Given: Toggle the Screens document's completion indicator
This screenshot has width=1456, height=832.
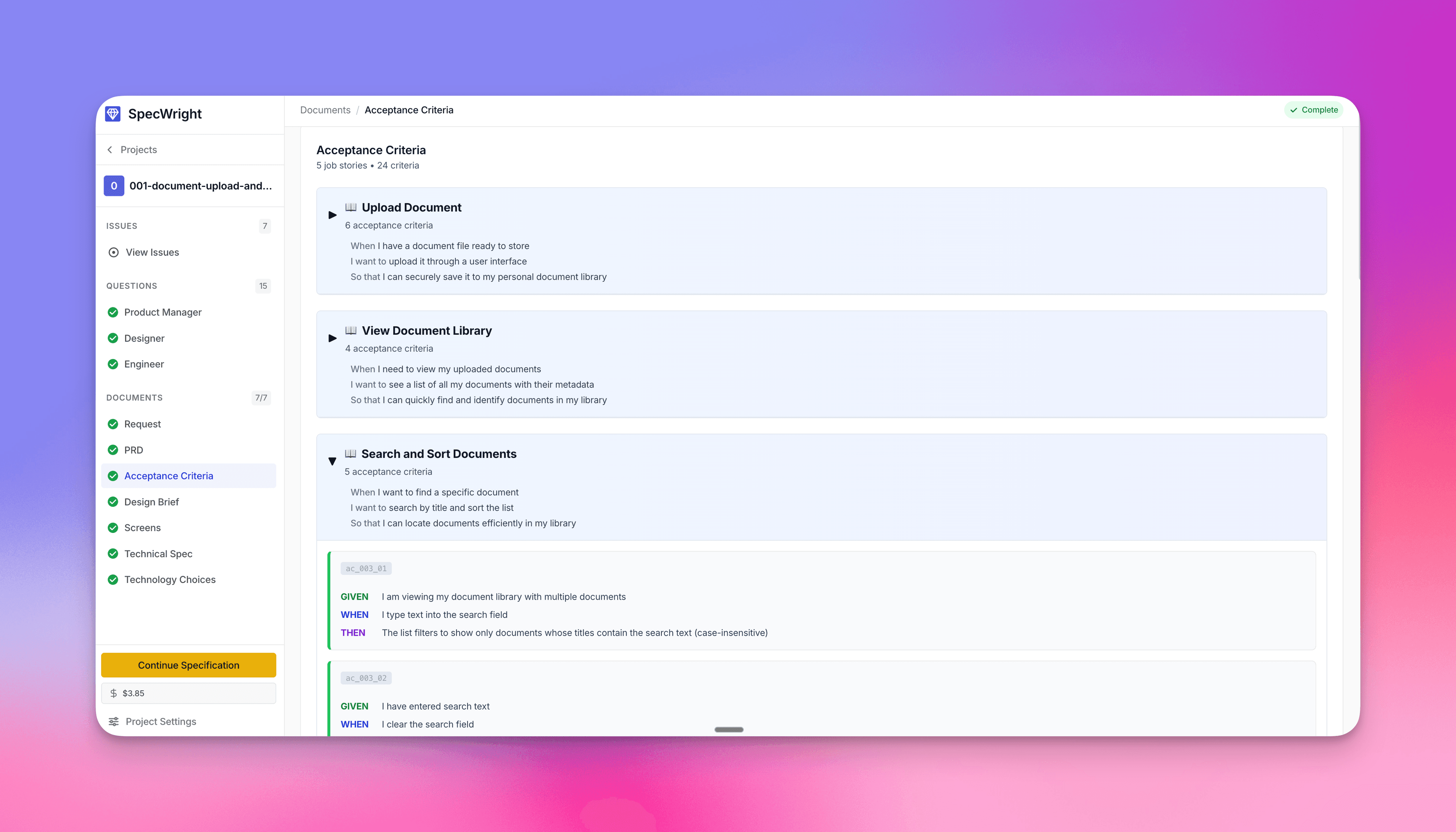Looking at the screenshot, I should (x=113, y=527).
